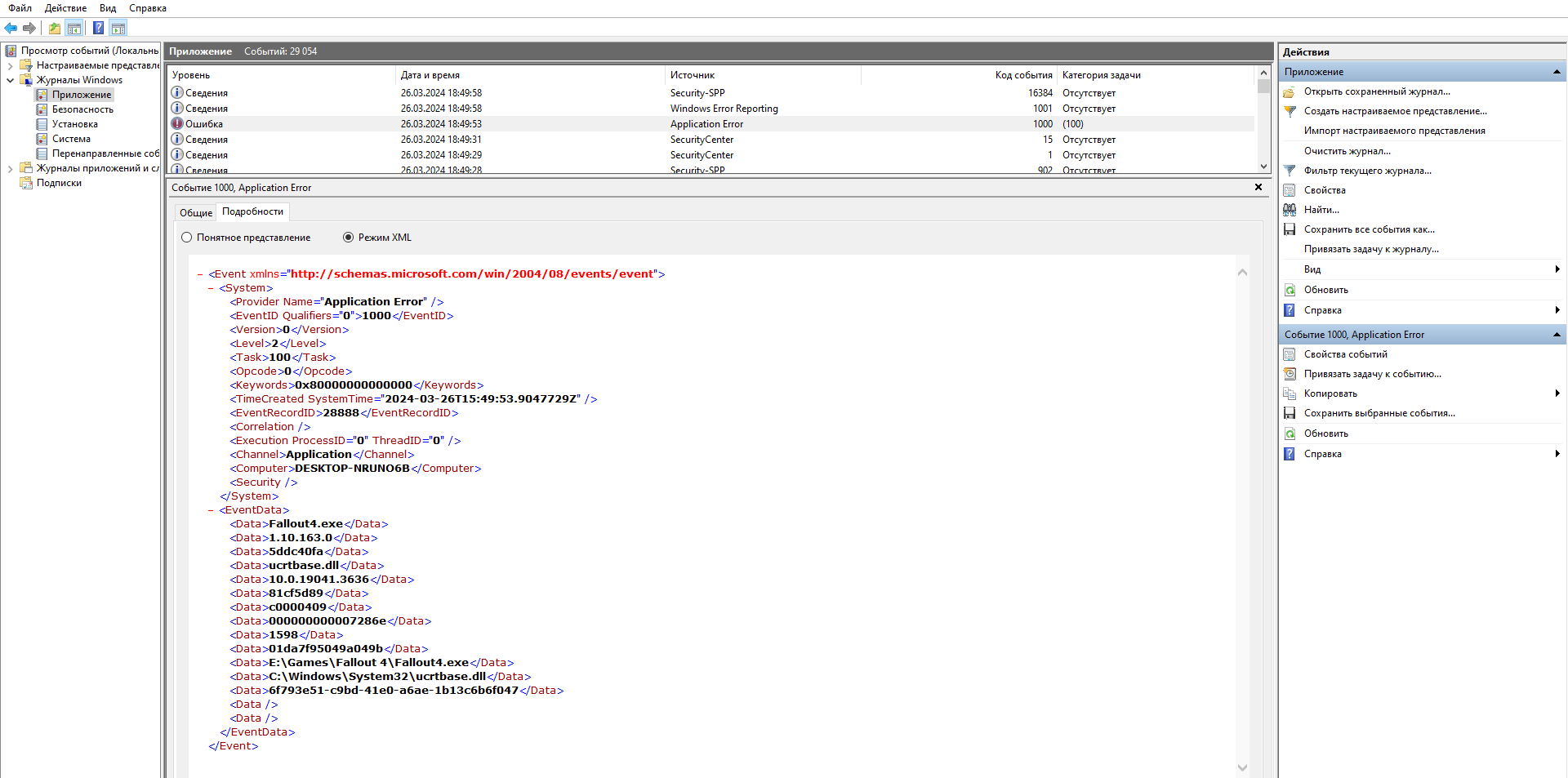Click the Copy icon in actions pane
Screen dimensions: 1568x778
[1290, 393]
